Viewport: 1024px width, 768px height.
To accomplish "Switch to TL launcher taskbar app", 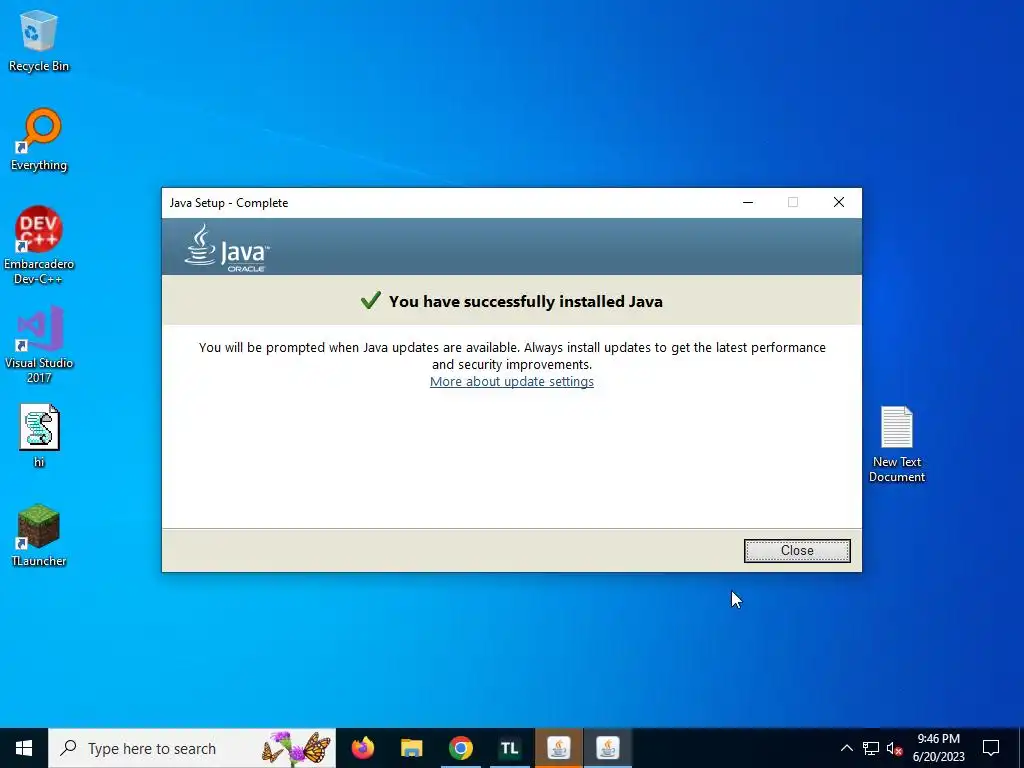I will [509, 748].
